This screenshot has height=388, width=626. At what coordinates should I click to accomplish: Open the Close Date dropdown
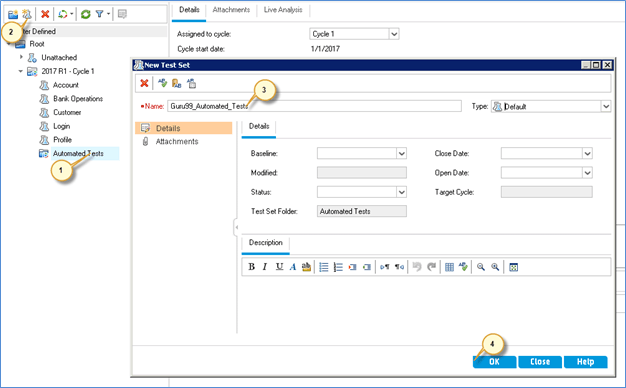[587, 153]
